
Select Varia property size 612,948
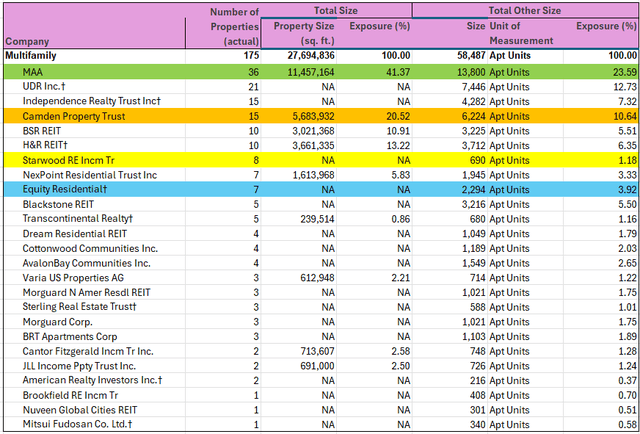pos(317,278)
